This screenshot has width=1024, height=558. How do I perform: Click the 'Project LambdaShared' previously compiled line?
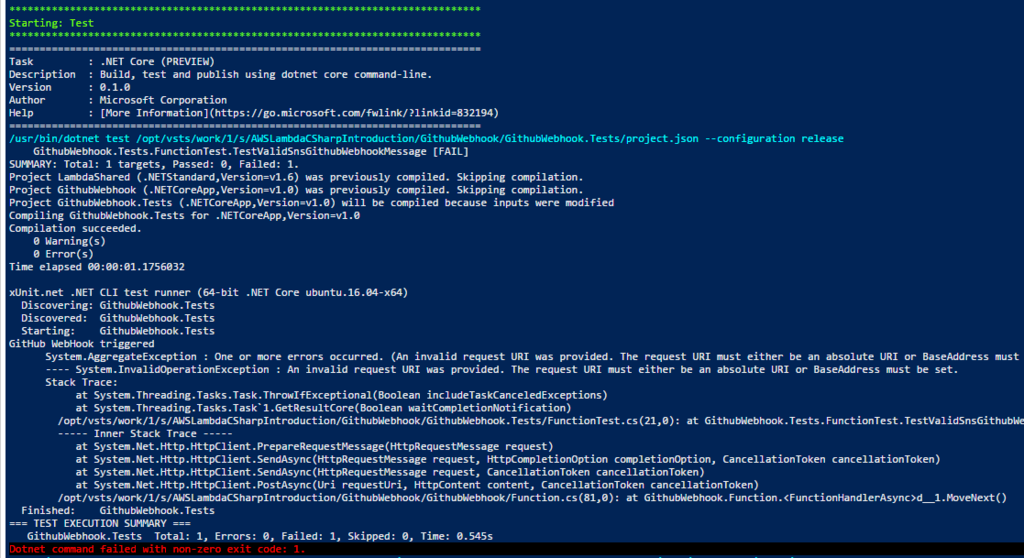pyautogui.click(x=296, y=177)
